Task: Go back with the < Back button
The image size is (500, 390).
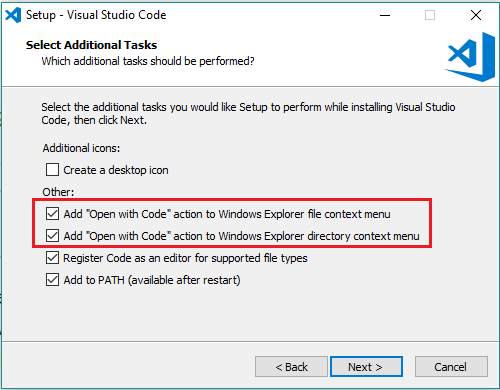Action: (x=291, y=367)
